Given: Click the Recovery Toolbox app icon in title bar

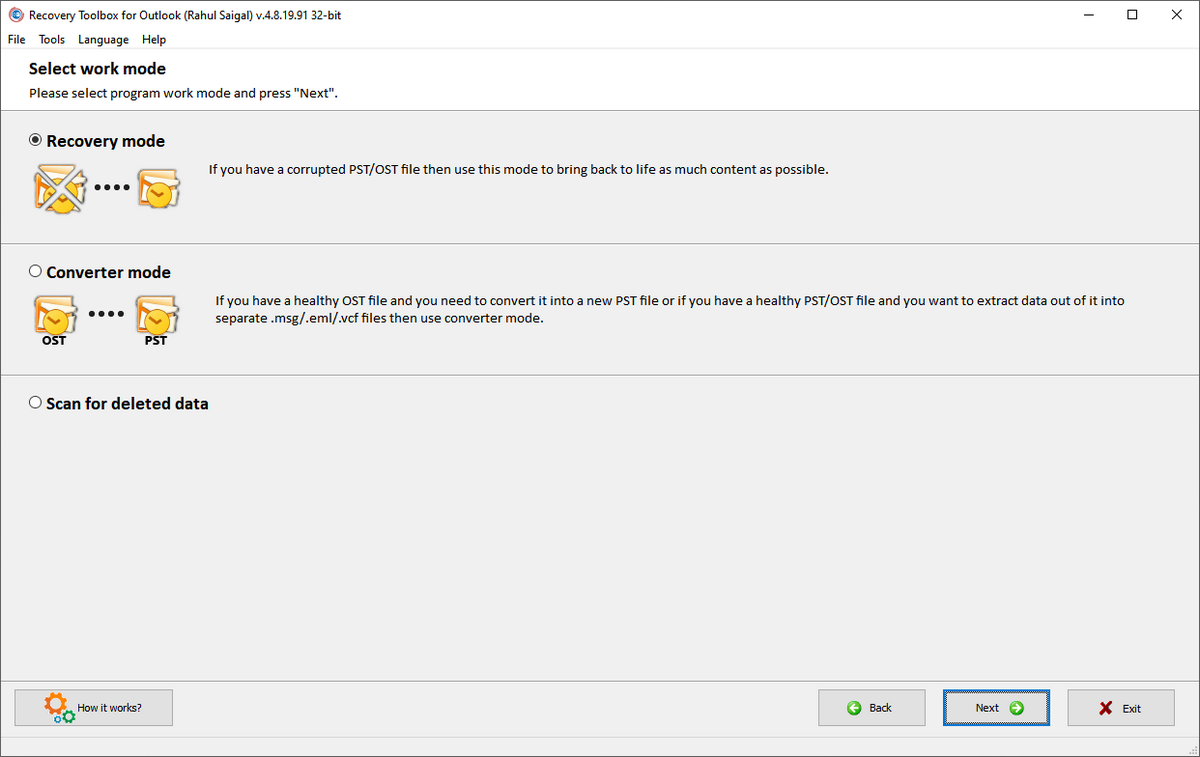Looking at the screenshot, I should tap(13, 15).
